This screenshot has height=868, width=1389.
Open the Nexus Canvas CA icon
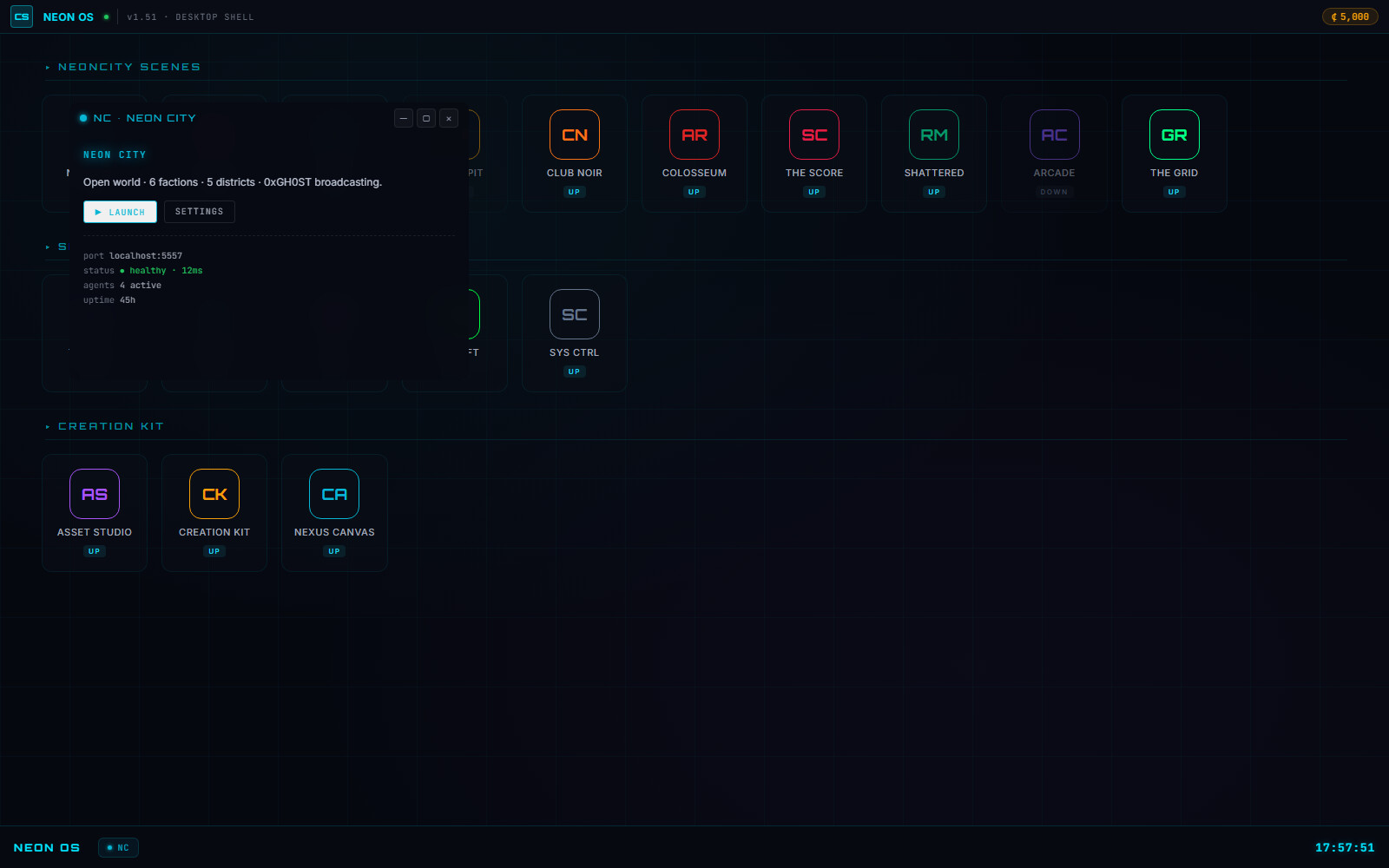coord(334,494)
